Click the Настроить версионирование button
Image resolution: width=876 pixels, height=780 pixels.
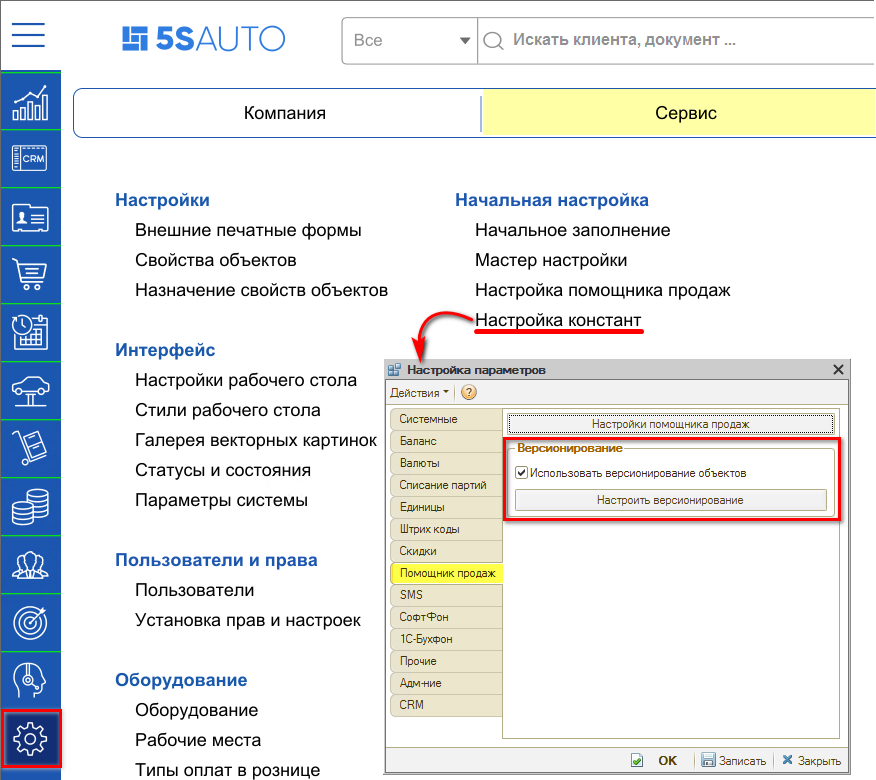point(670,499)
